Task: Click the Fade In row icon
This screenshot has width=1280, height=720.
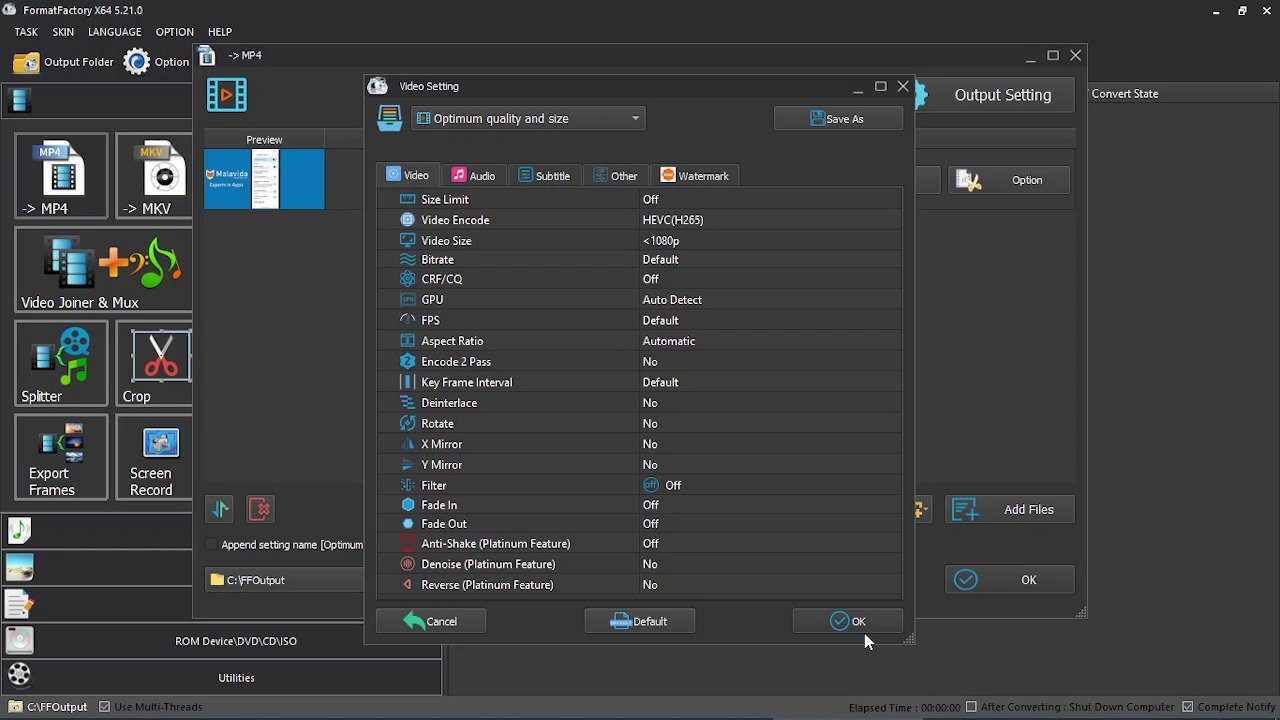Action: 407,505
